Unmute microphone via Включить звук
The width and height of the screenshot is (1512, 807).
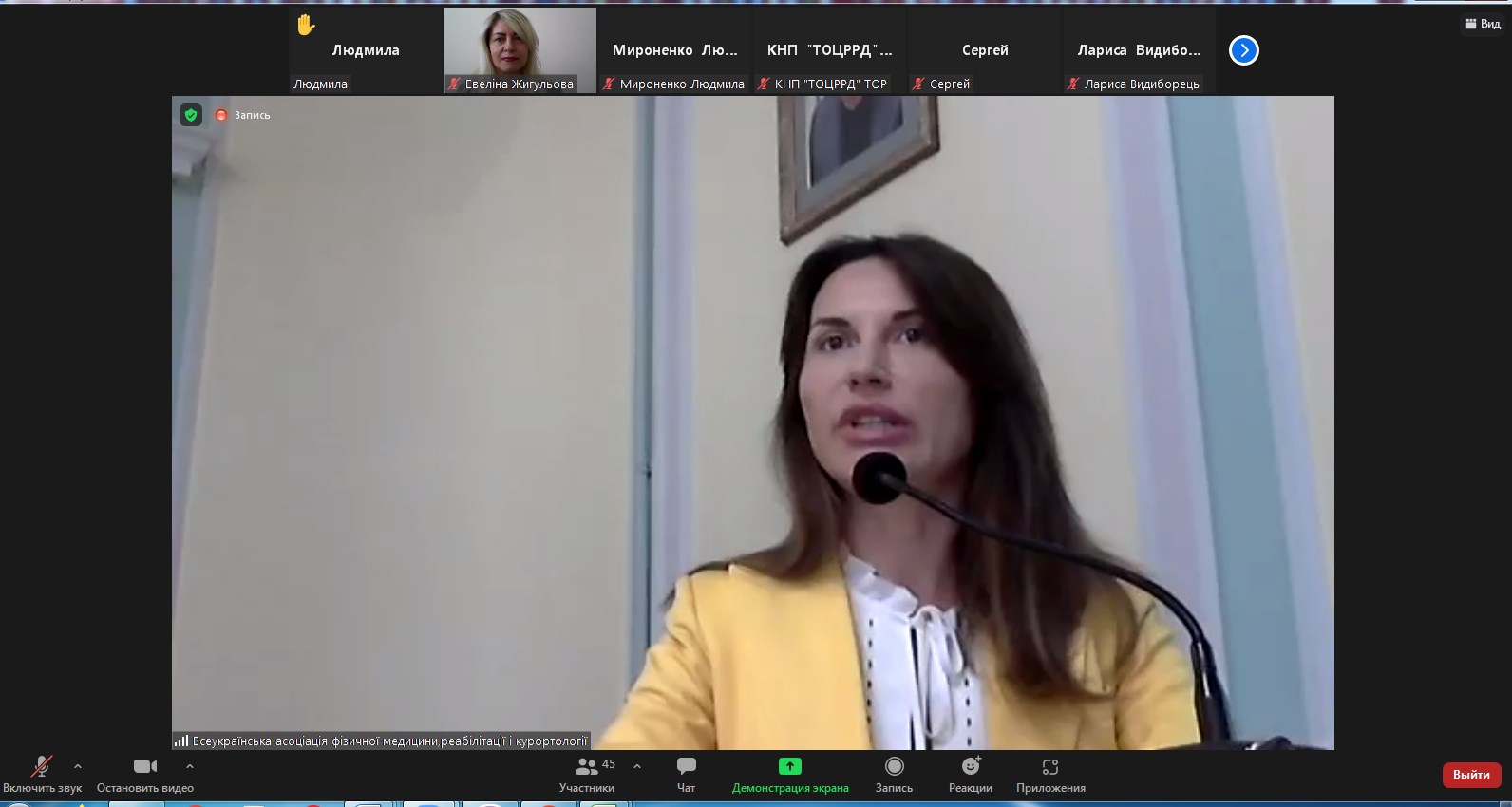point(42,767)
